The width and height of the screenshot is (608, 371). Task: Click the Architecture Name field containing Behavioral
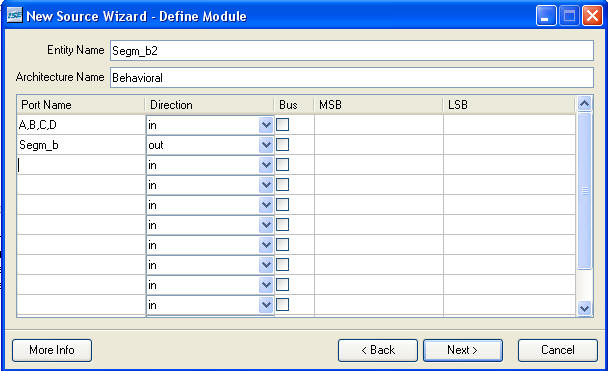click(352, 78)
